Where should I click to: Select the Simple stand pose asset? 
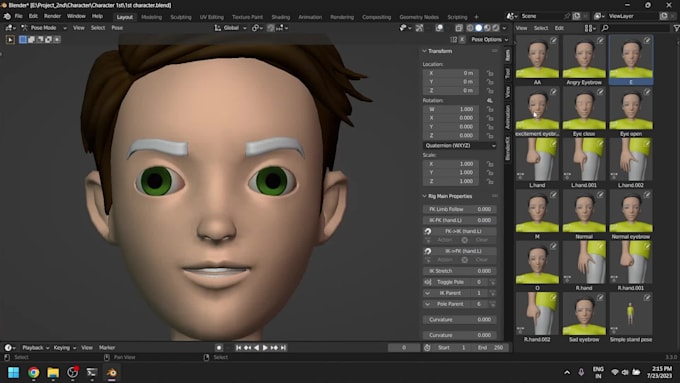point(631,318)
